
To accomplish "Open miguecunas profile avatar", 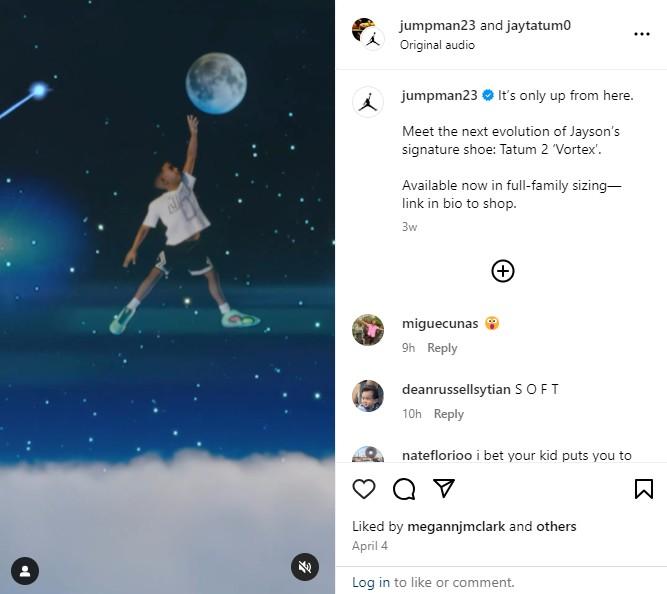I will pos(368,330).
